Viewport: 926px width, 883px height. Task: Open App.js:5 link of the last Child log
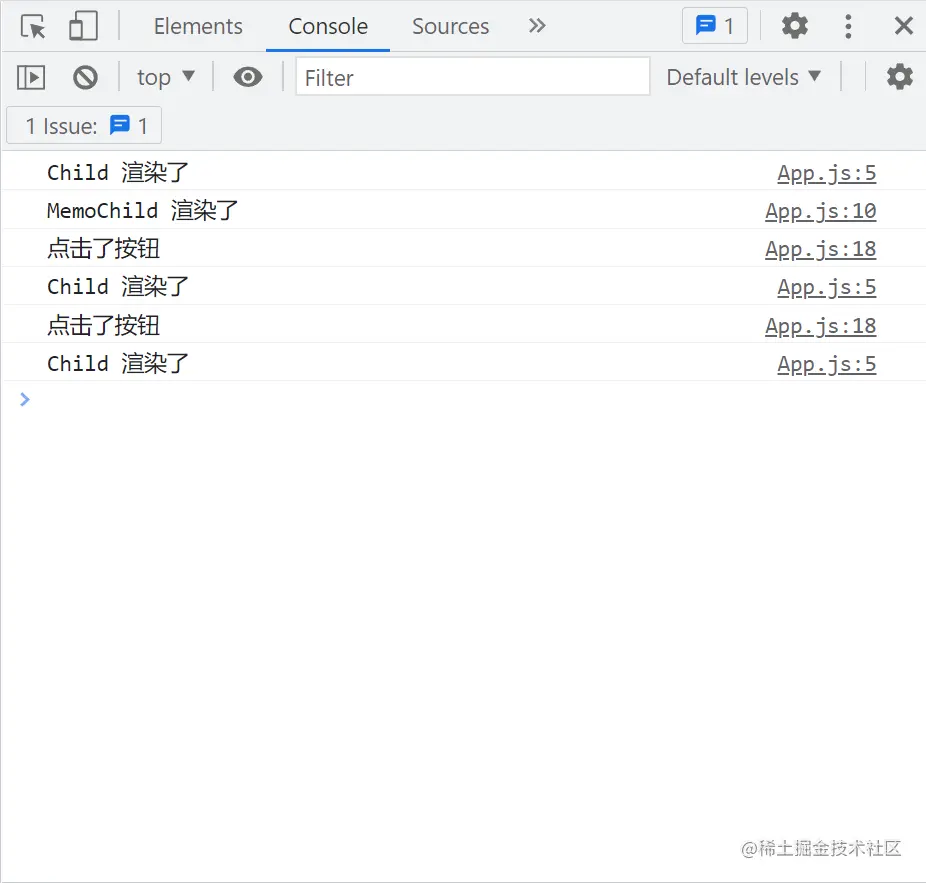click(x=826, y=364)
